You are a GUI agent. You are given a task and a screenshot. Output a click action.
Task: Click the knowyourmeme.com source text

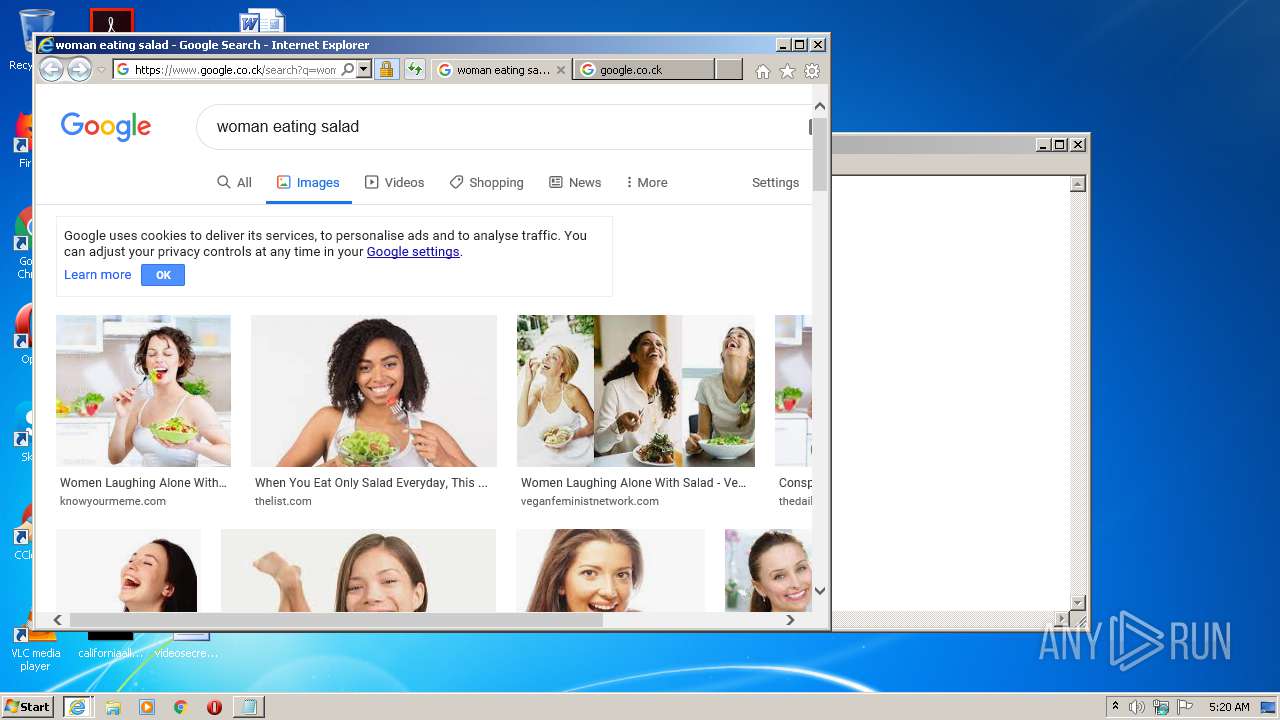click(x=113, y=501)
